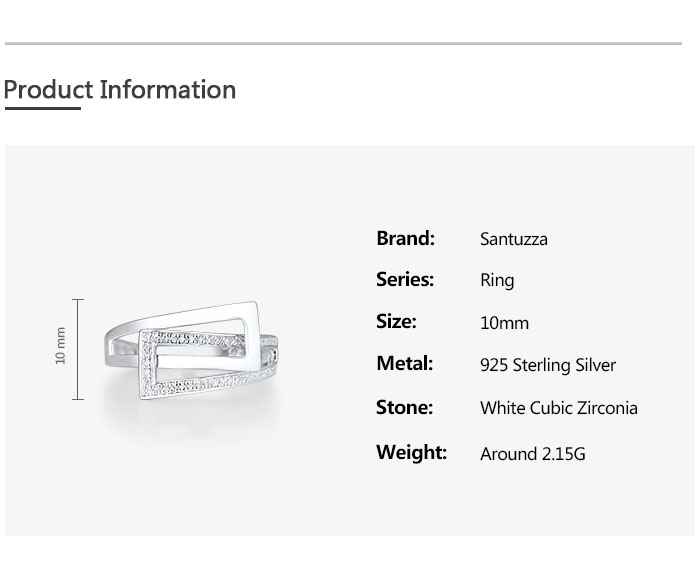Select the Around 2.15G weight value
The width and height of the screenshot is (700, 588).
532,454
